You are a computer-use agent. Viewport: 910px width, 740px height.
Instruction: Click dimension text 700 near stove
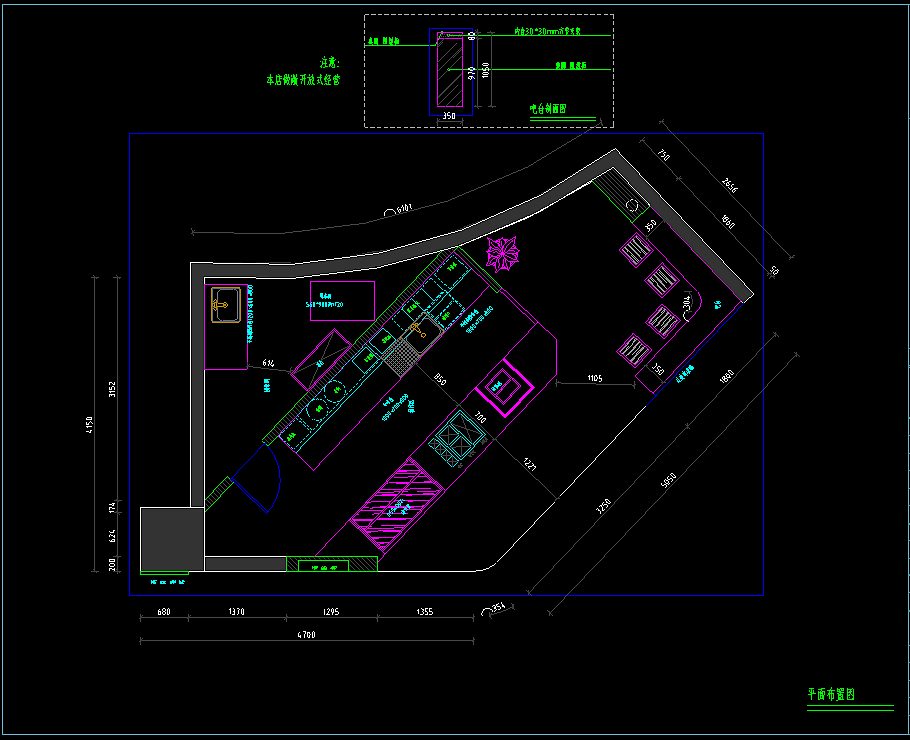(x=481, y=417)
